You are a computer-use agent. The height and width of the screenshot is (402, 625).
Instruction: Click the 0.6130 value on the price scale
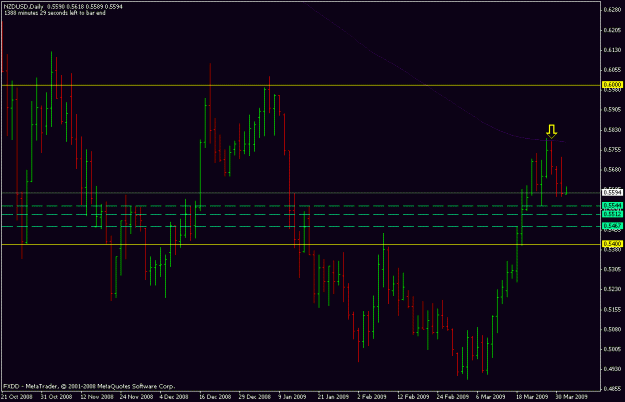coord(612,50)
